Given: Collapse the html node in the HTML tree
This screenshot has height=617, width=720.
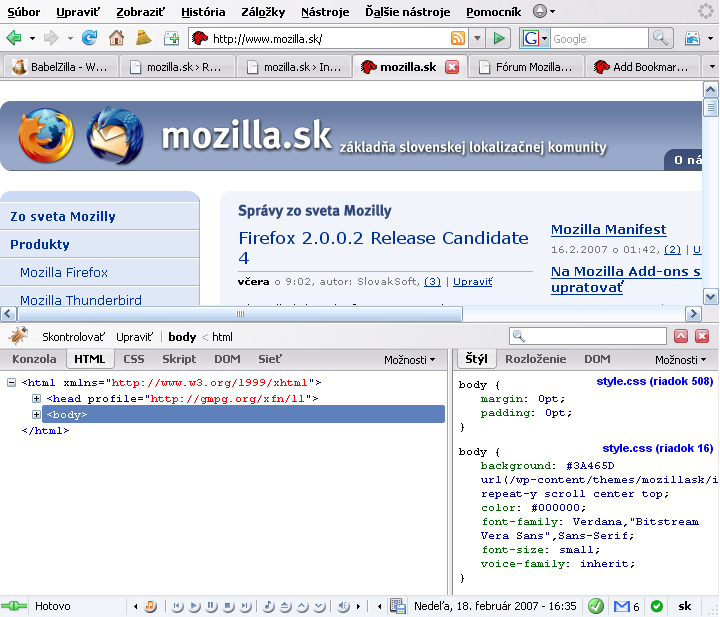Looking at the screenshot, I should [11, 382].
